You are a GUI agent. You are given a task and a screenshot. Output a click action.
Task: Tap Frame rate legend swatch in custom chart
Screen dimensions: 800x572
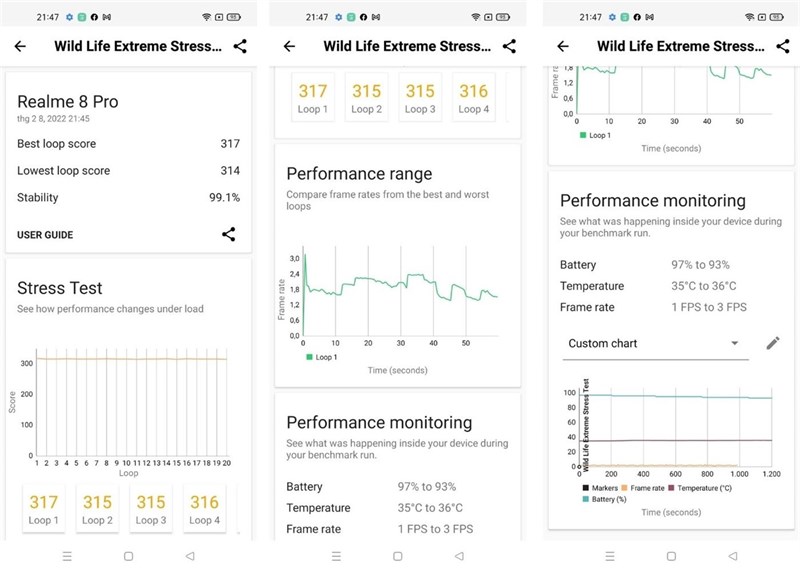624,488
